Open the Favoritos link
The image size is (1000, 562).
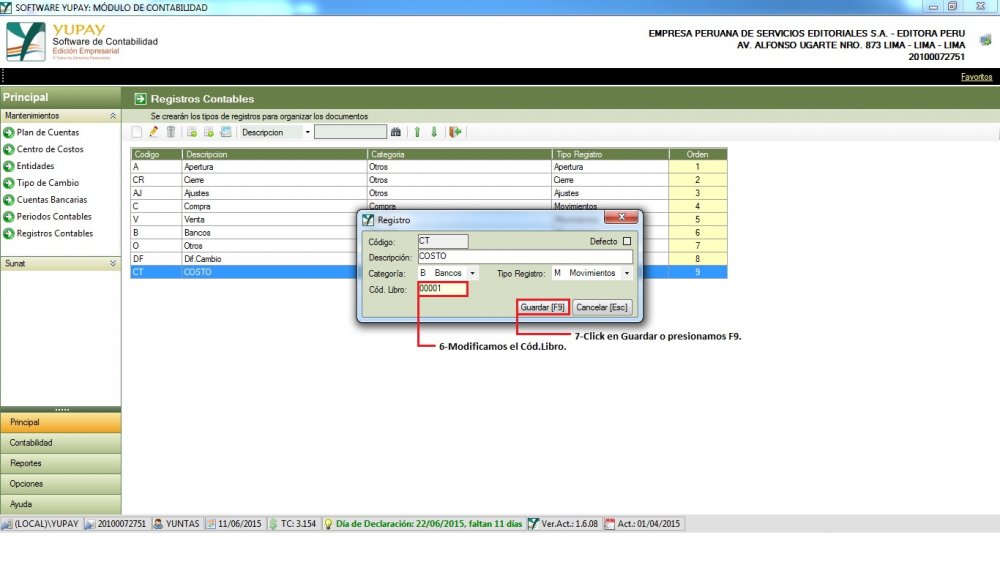pyautogui.click(x=976, y=77)
